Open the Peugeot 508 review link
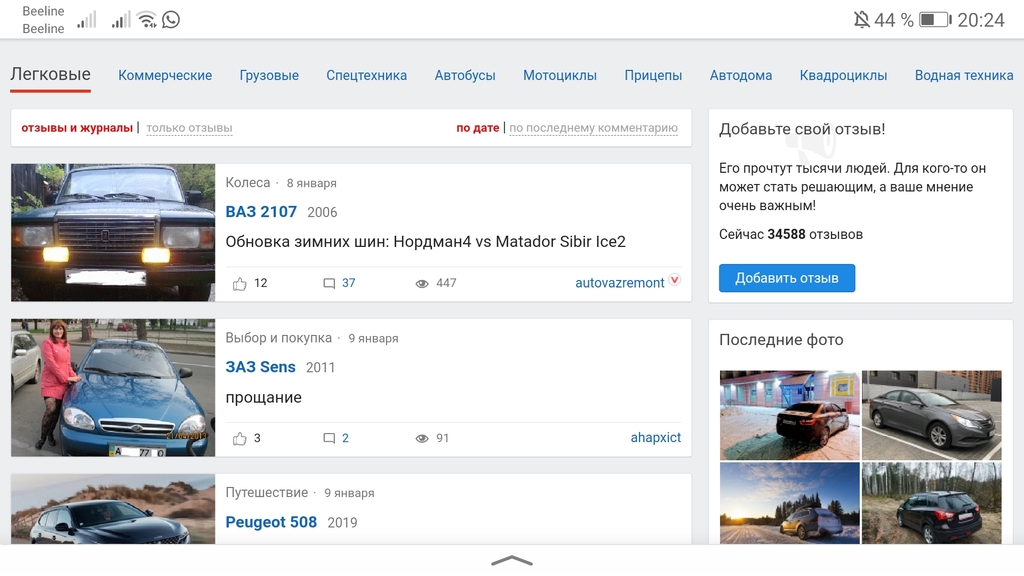This screenshot has width=1024, height=576. click(x=271, y=522)
